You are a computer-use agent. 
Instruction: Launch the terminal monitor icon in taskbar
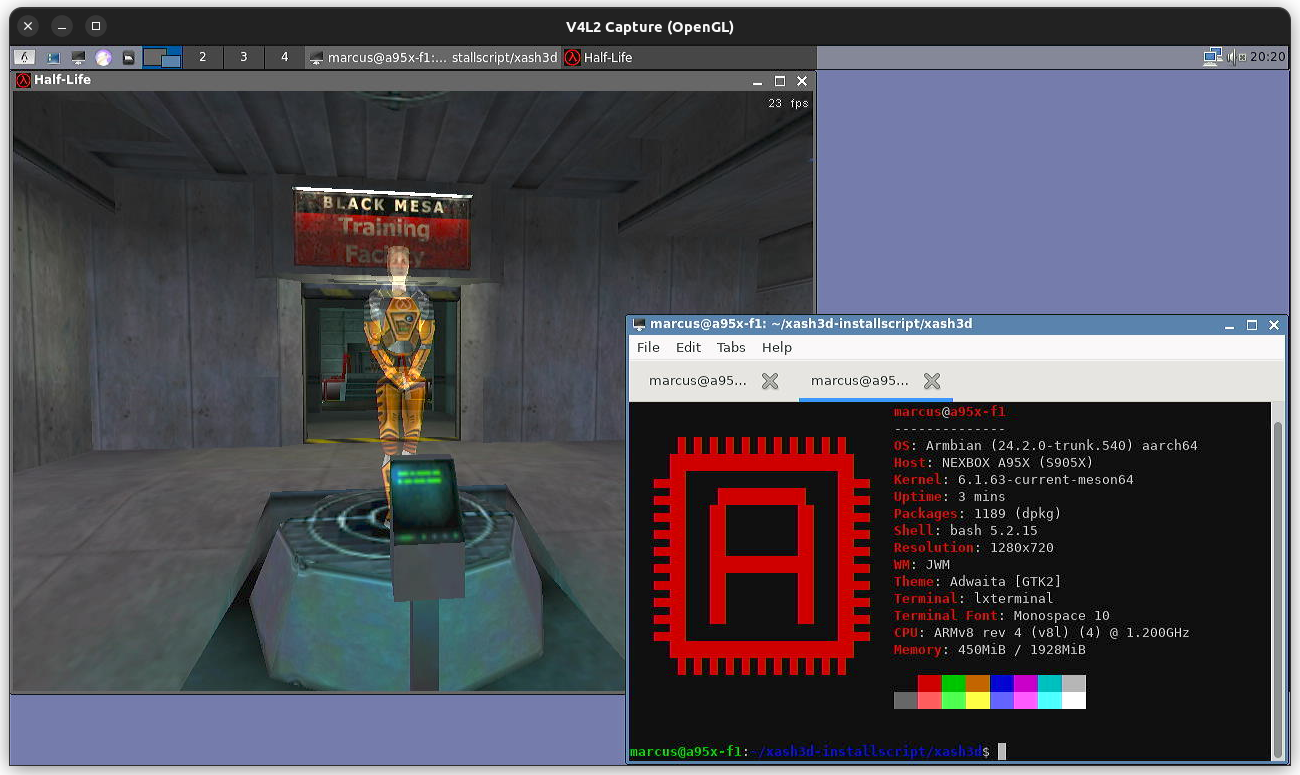78,58
